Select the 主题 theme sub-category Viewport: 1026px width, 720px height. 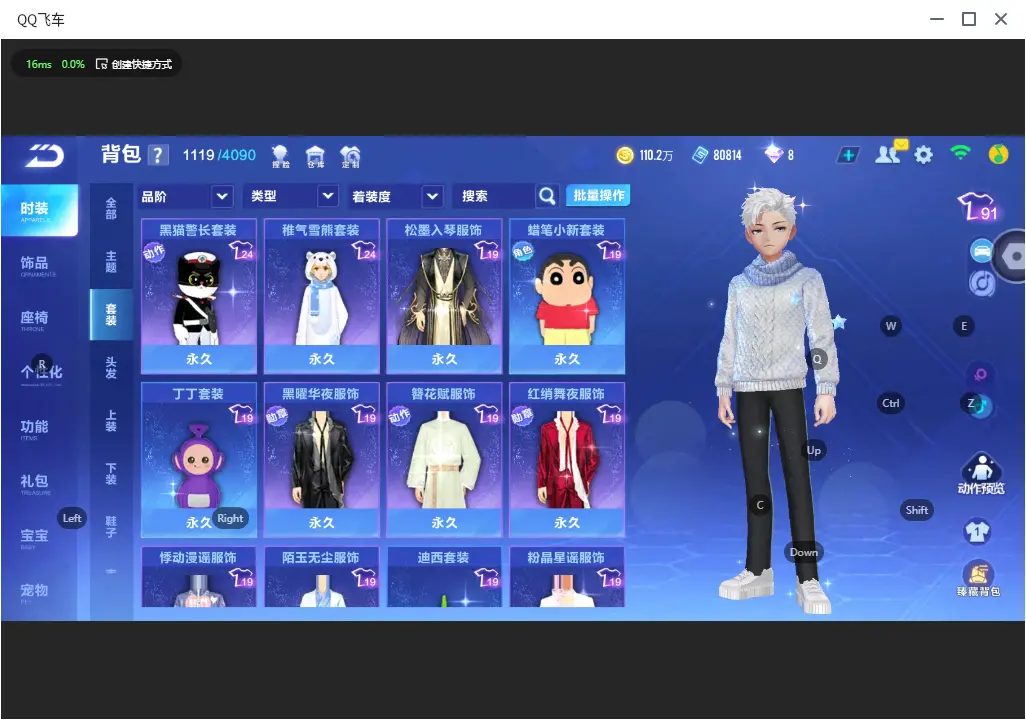tap(111, 261)
